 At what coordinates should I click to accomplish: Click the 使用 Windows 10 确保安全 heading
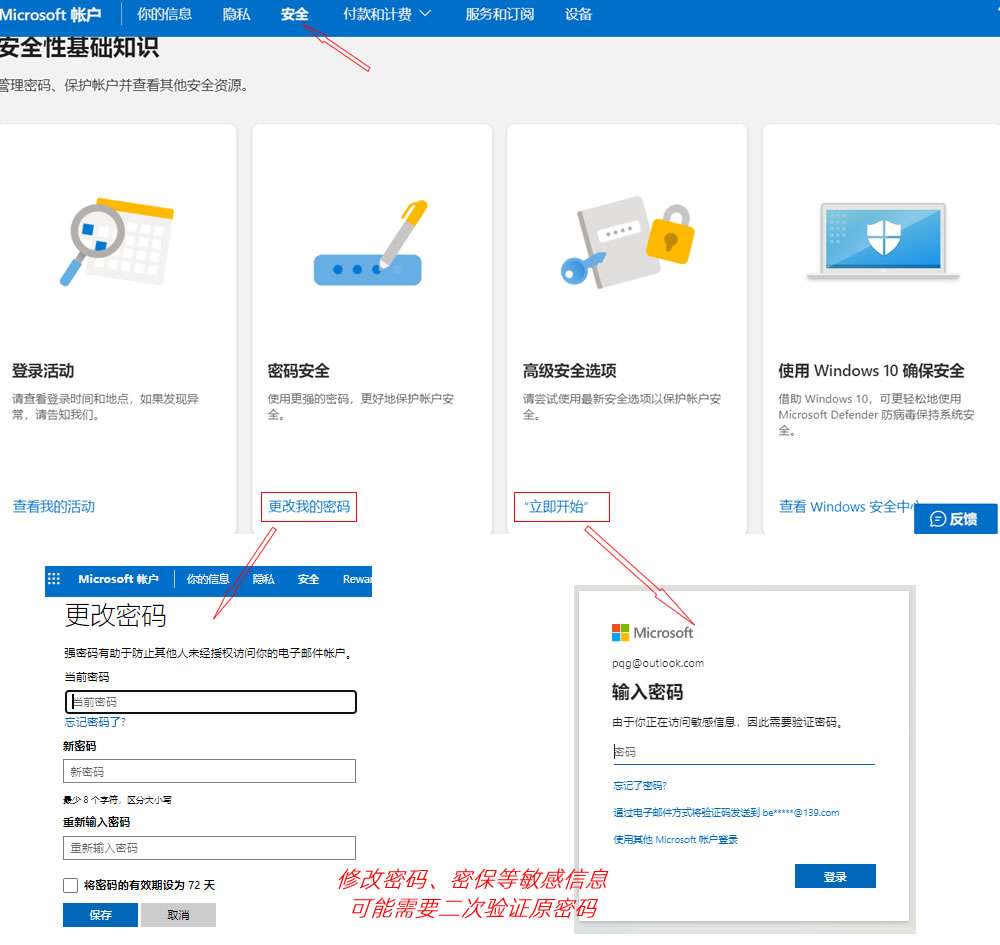coord(871,370)
